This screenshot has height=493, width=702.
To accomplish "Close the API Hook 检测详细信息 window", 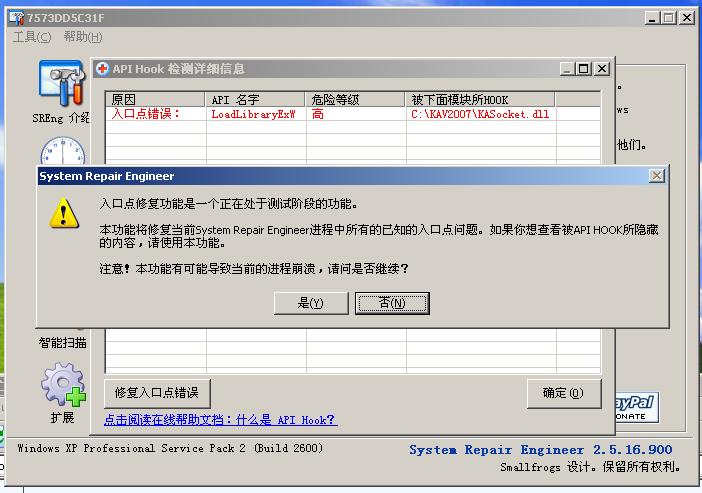I will [602, 69].
